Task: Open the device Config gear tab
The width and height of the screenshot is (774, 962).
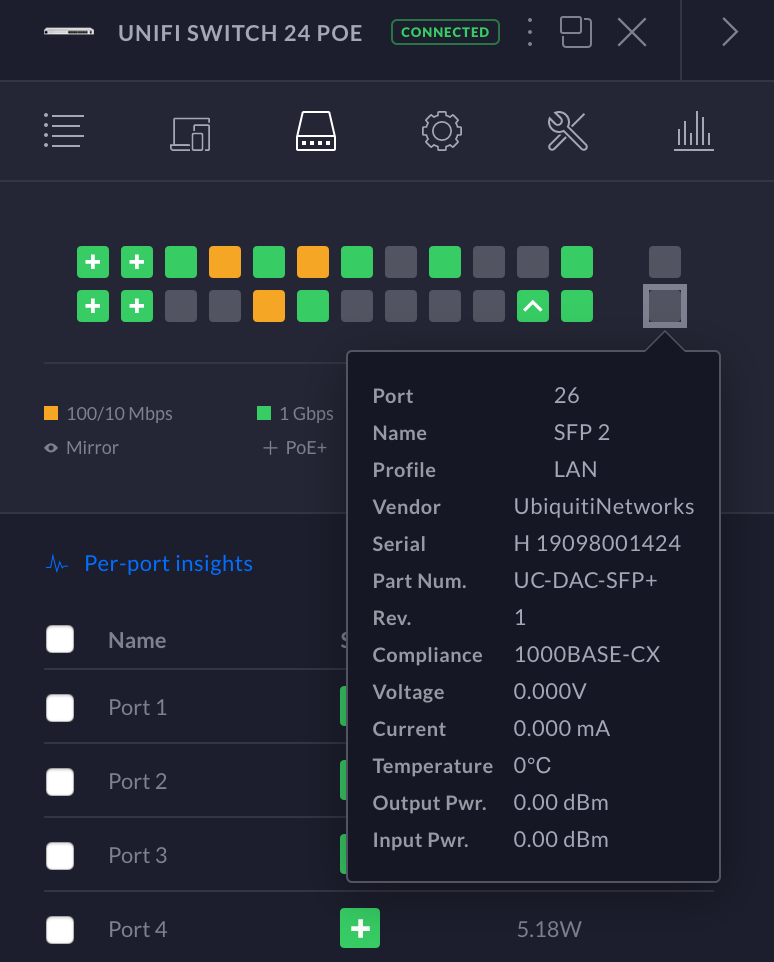Action: [x=442, y=131]
